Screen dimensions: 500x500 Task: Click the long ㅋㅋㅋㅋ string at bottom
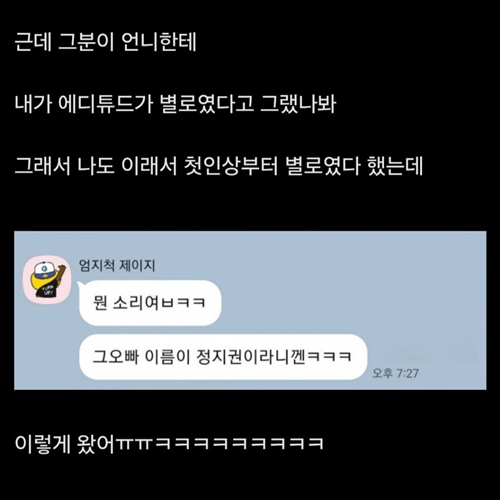tap(239, 444)
